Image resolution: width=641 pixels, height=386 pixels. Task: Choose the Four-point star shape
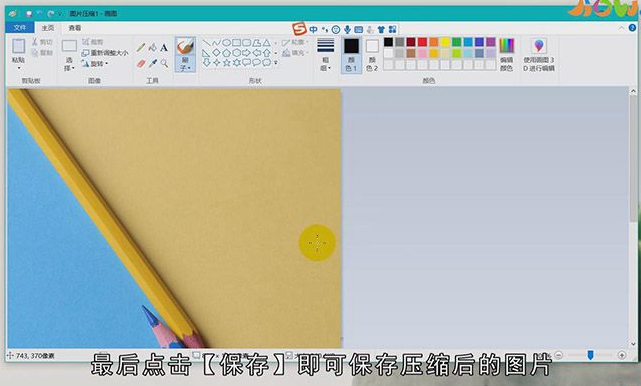[216, 63]
